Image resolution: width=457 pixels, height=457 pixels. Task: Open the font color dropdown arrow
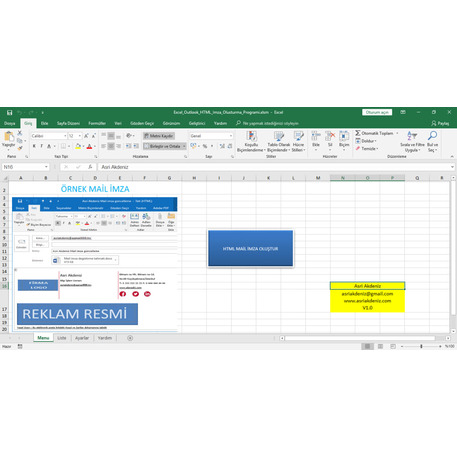[95, 146]
